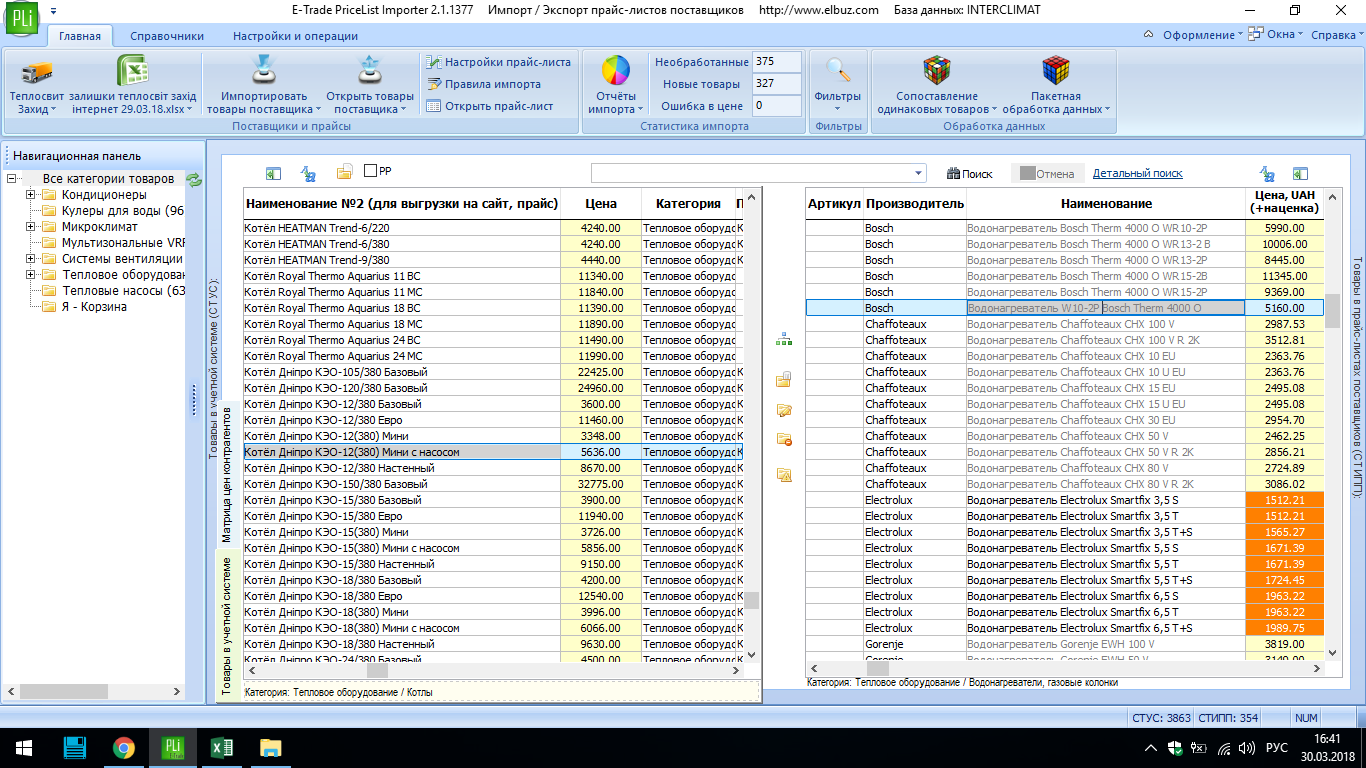This screenshot has width=1366, height=768.
Task: Open File Explorer from the taskbar
Action: point(271,748)
